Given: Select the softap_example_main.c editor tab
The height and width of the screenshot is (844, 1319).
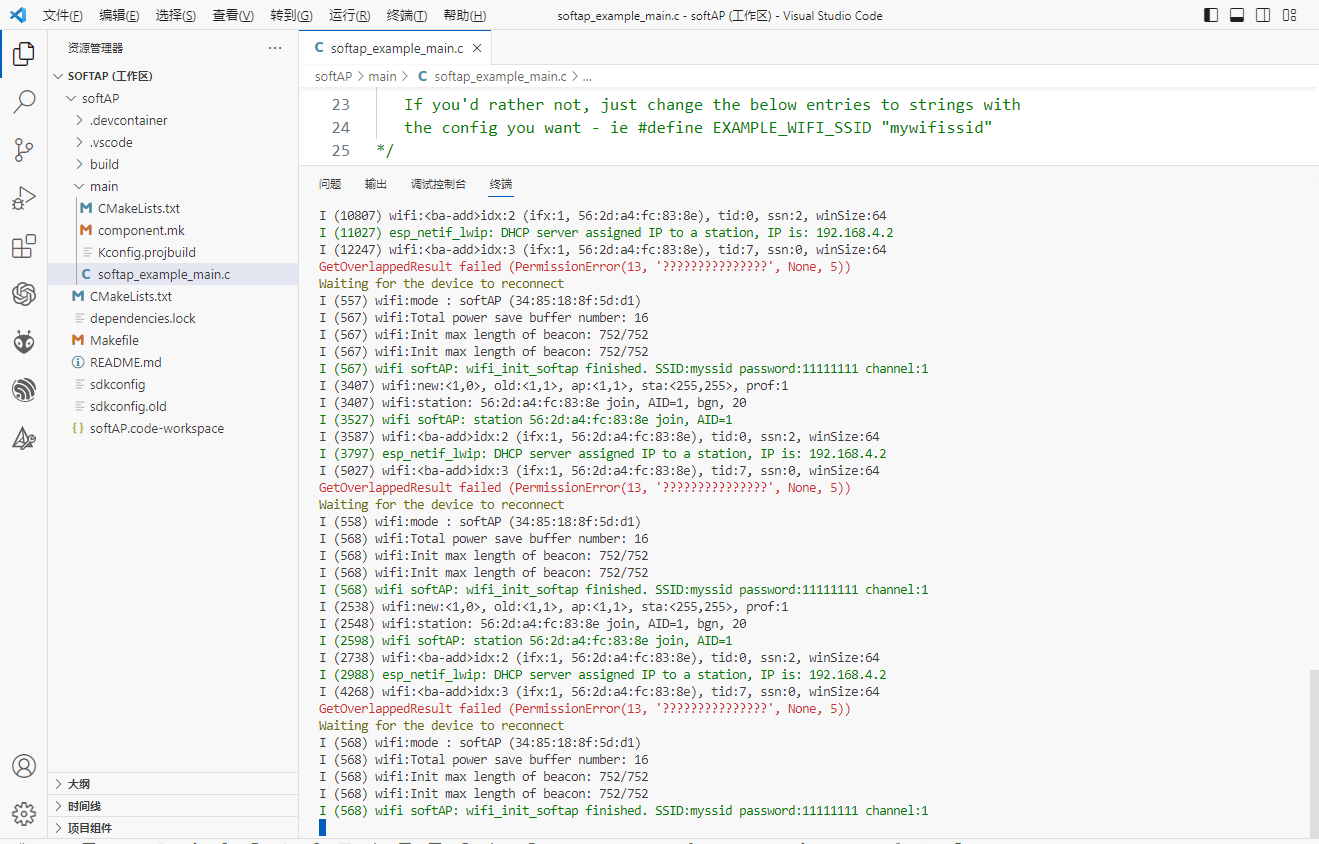Looking at the screenshot, I should point(394,48).
